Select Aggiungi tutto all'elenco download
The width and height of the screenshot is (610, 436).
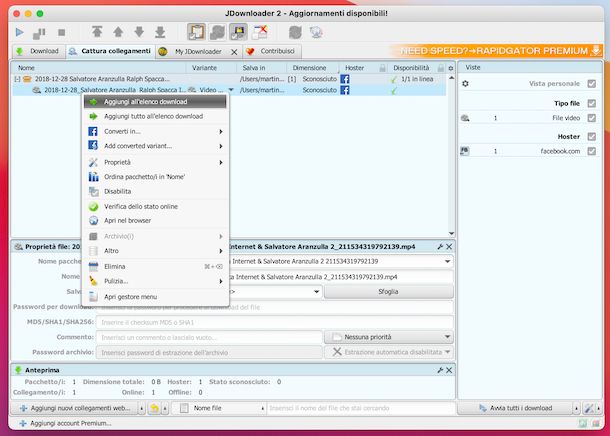[x=155, y=116]
